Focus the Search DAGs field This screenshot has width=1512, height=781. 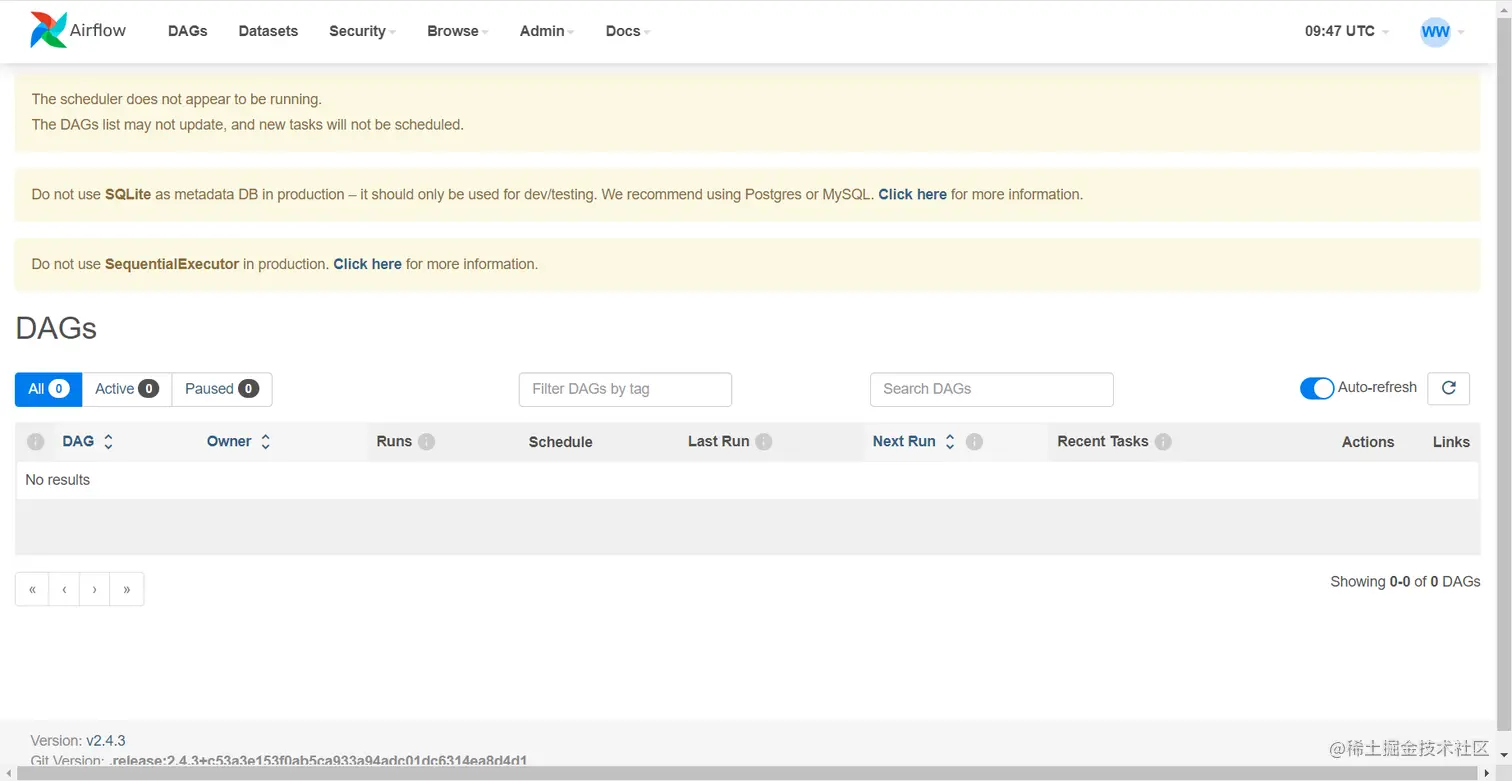[x=991, y=389]
